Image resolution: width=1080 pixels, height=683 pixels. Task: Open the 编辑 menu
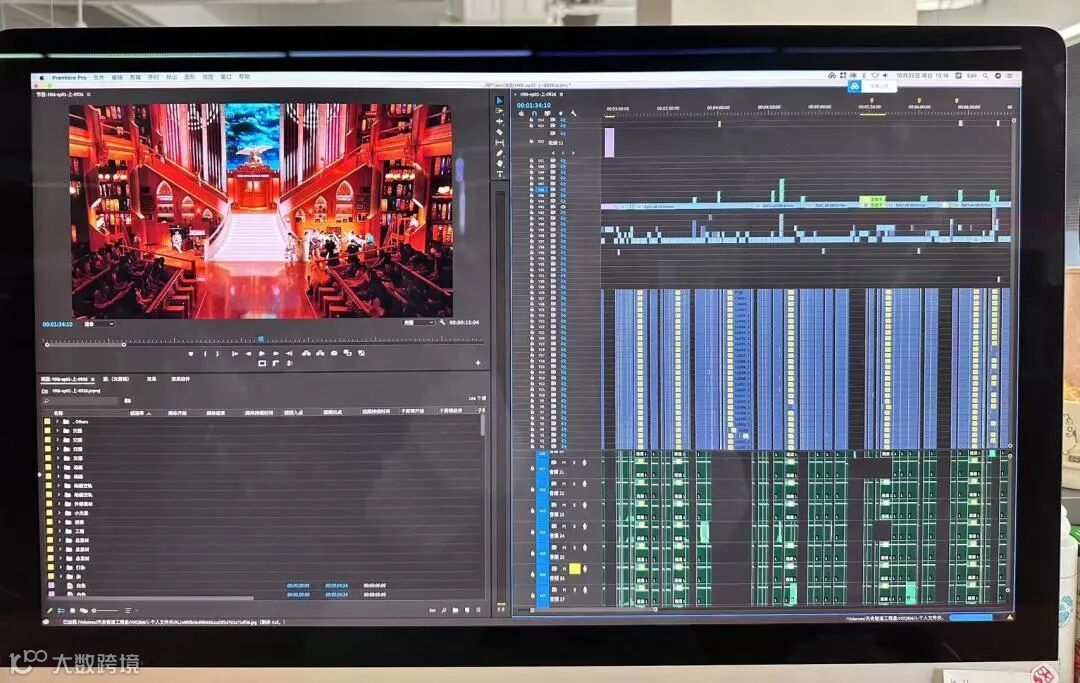point(117,78)
